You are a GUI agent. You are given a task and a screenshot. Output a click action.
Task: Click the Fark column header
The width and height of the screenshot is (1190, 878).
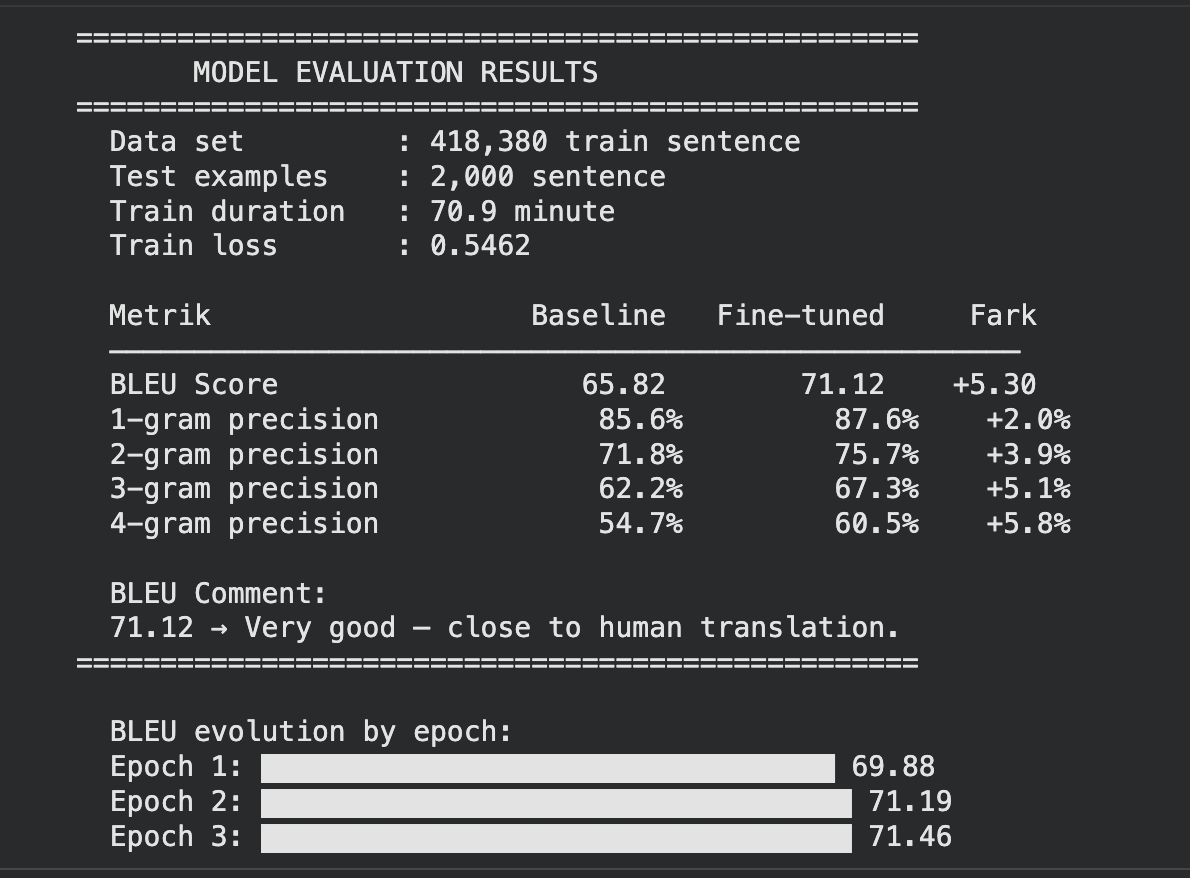click(1003, 316)
